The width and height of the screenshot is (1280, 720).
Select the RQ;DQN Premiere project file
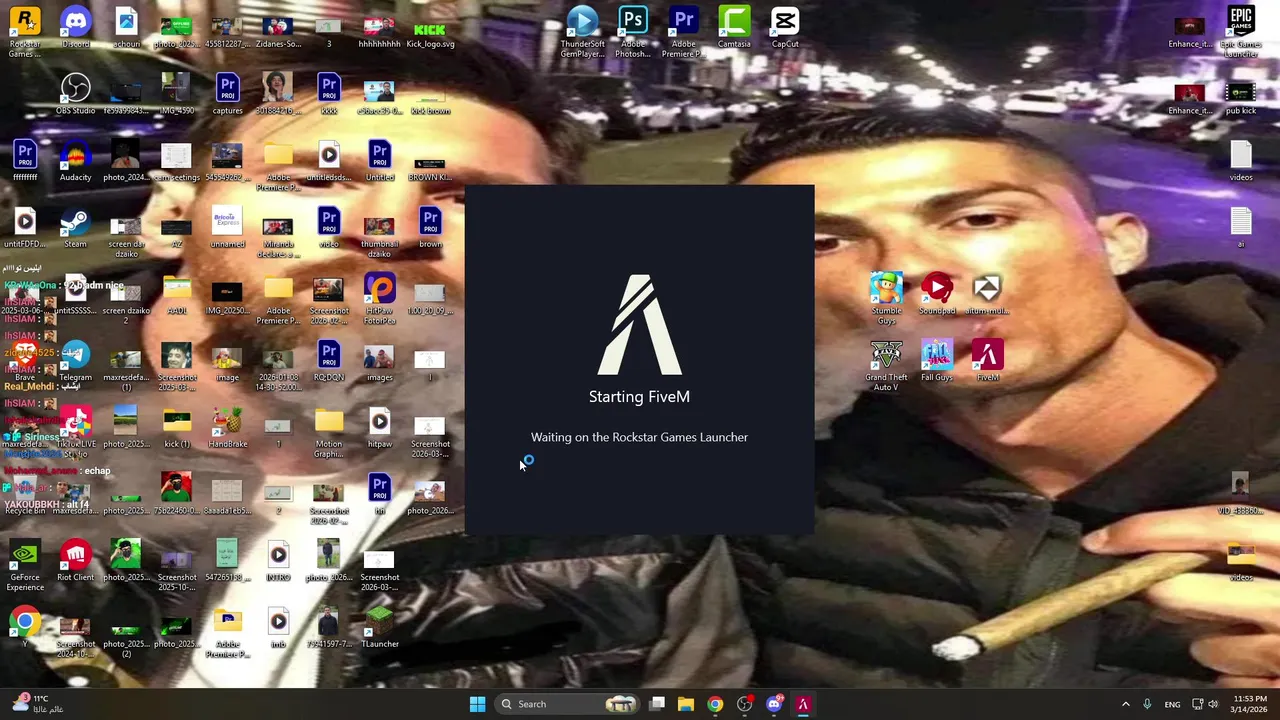pos(329,362)
